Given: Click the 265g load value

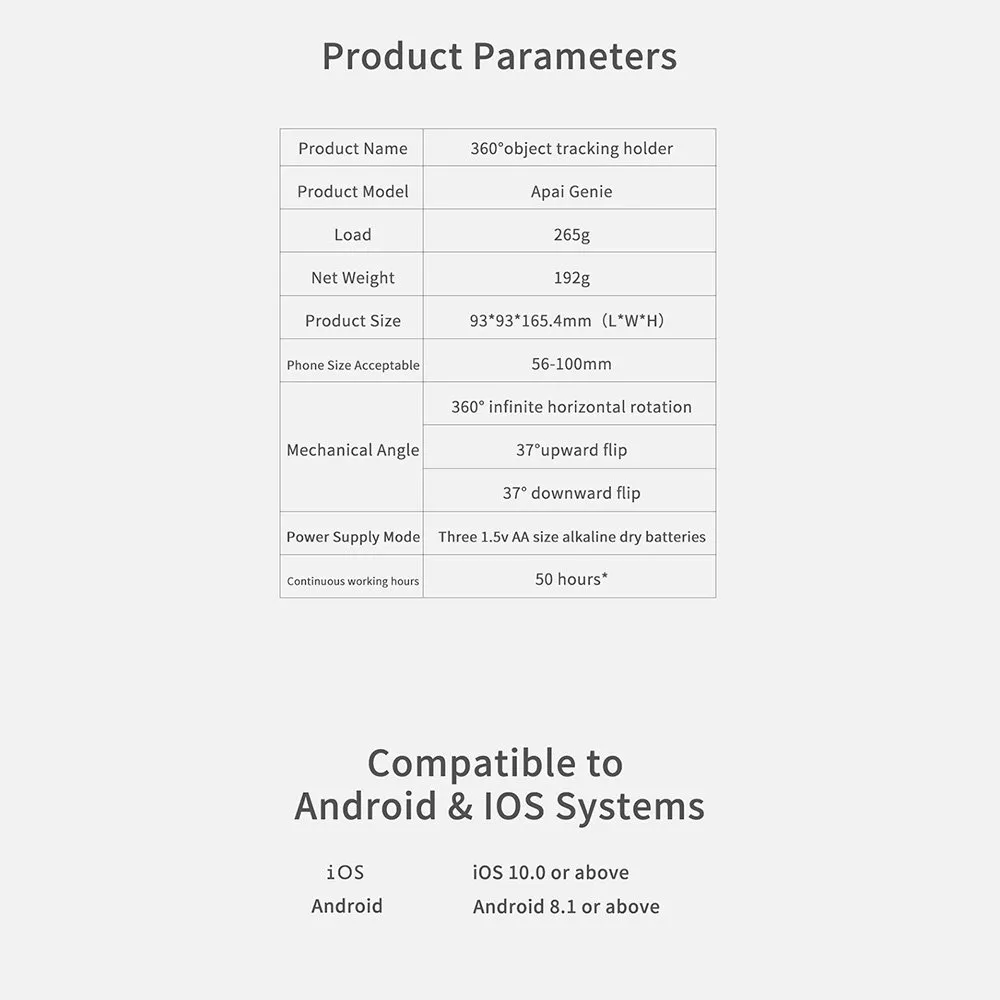Looking at the screenshot, I should [x=571, y=234].
